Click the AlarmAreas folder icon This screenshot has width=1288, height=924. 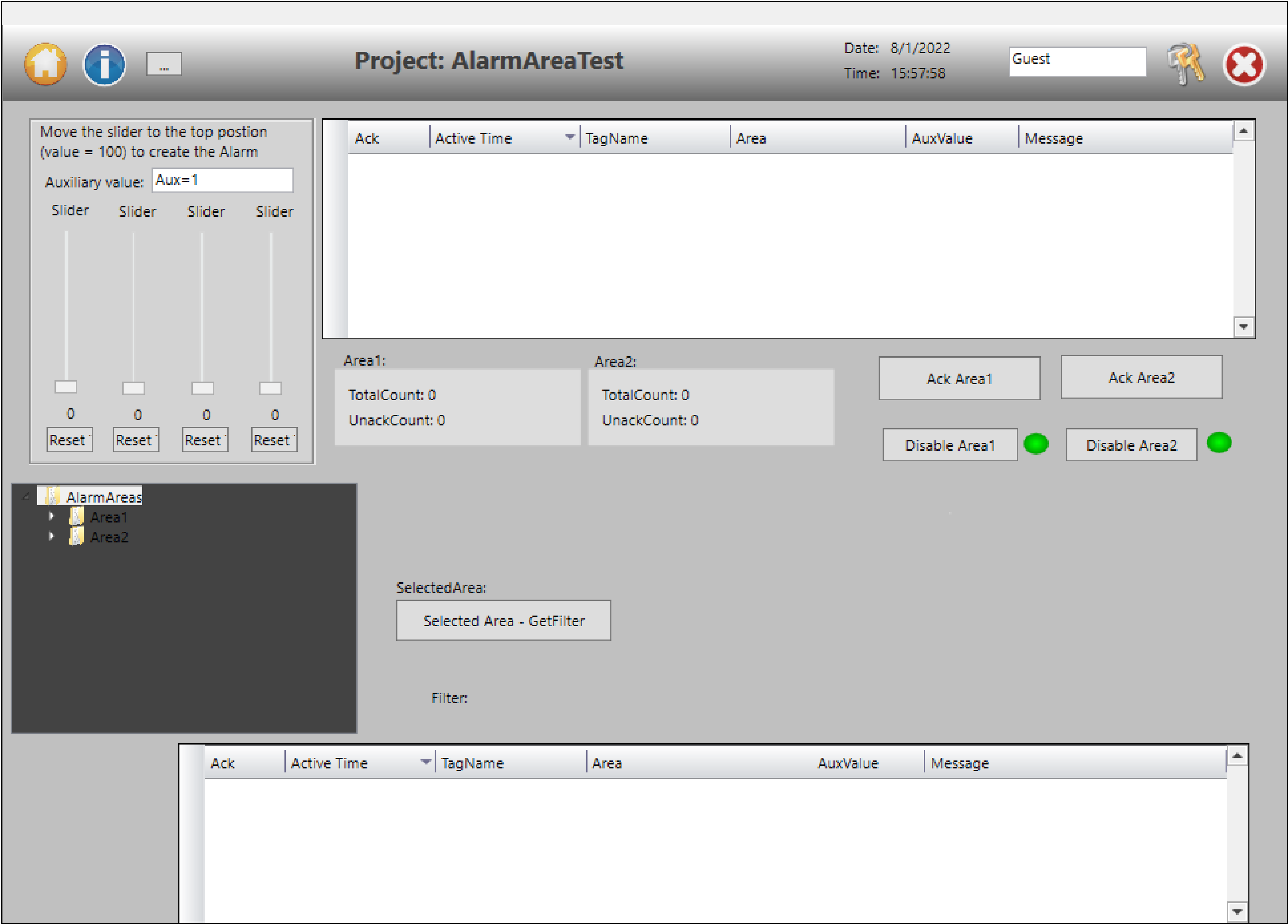coord(52,496)
